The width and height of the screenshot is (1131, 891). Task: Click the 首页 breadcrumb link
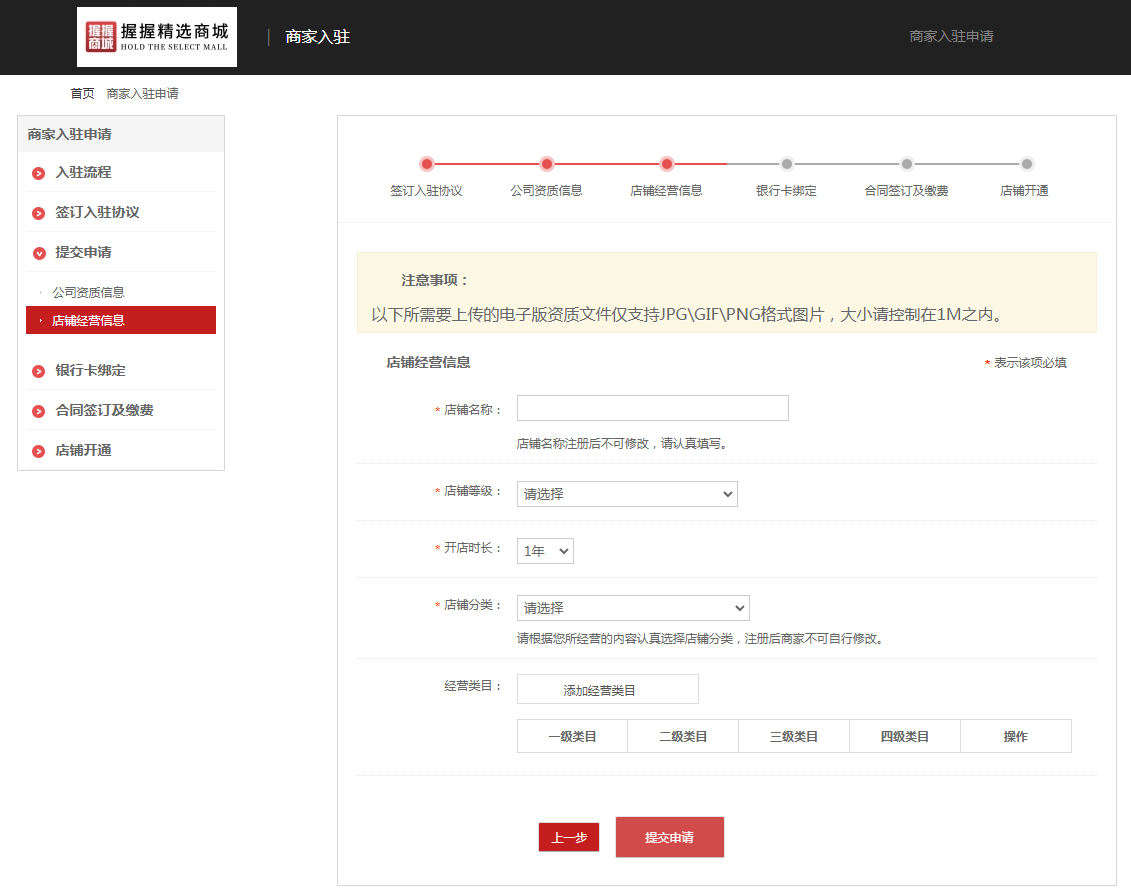(x=82, y=94)
